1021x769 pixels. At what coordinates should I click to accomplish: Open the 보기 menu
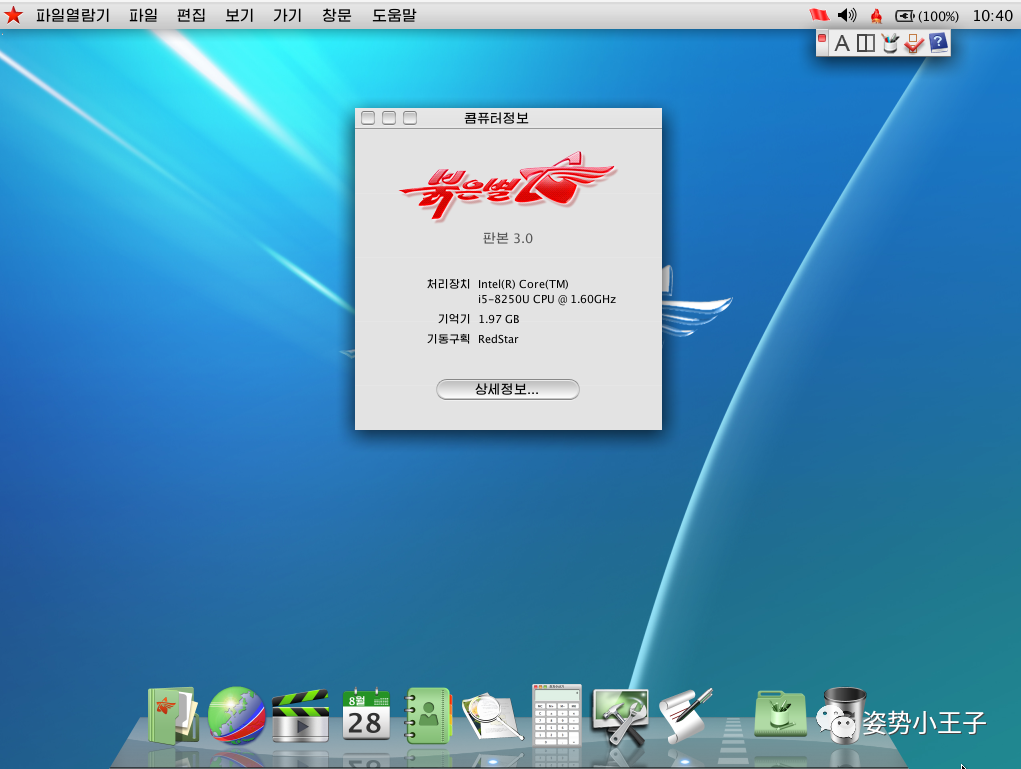[x=239, y=15]
